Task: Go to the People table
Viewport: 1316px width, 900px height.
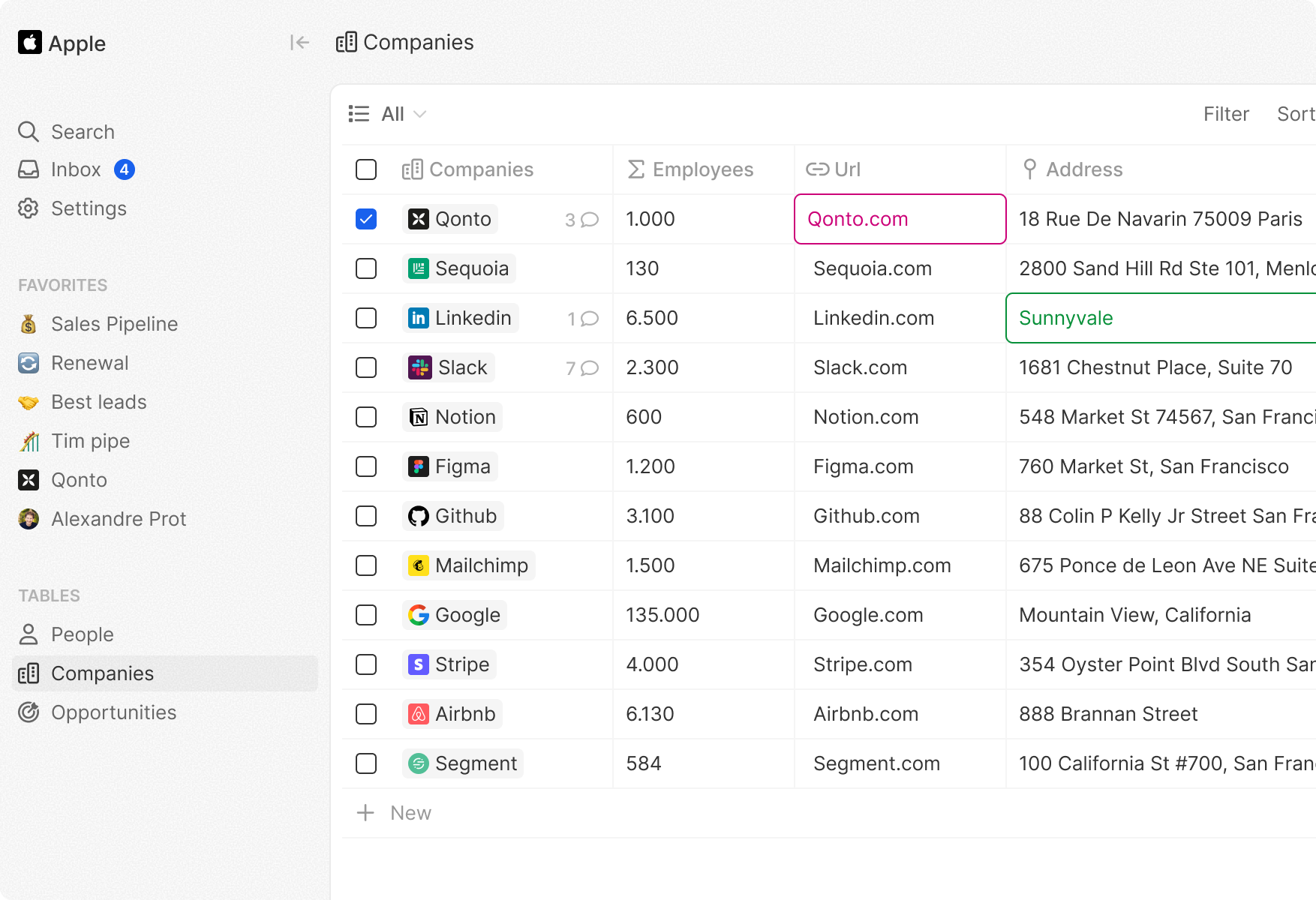Action: 82,634
